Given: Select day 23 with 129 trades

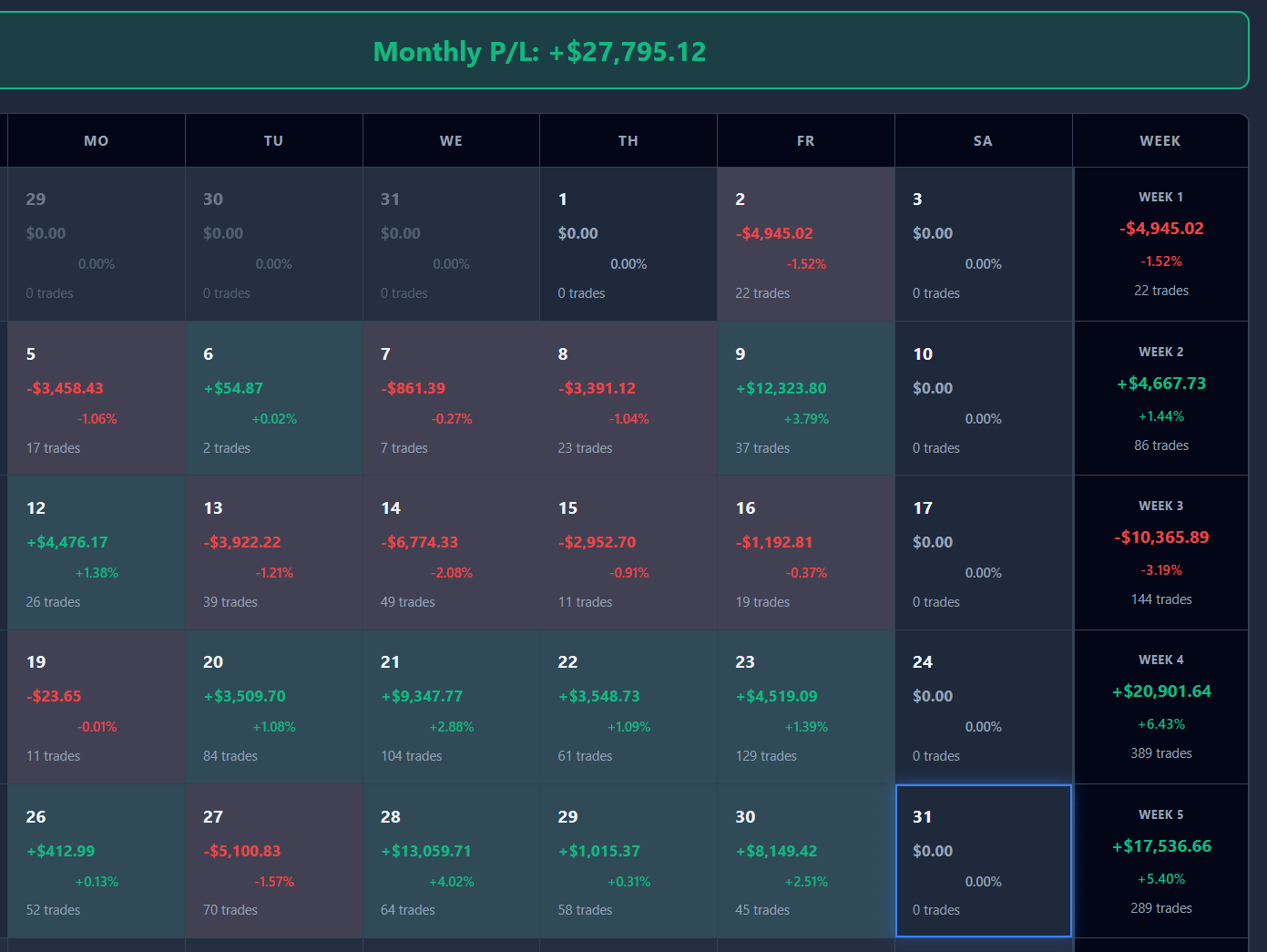Looking at the screenshot, I should coord(805,707).
